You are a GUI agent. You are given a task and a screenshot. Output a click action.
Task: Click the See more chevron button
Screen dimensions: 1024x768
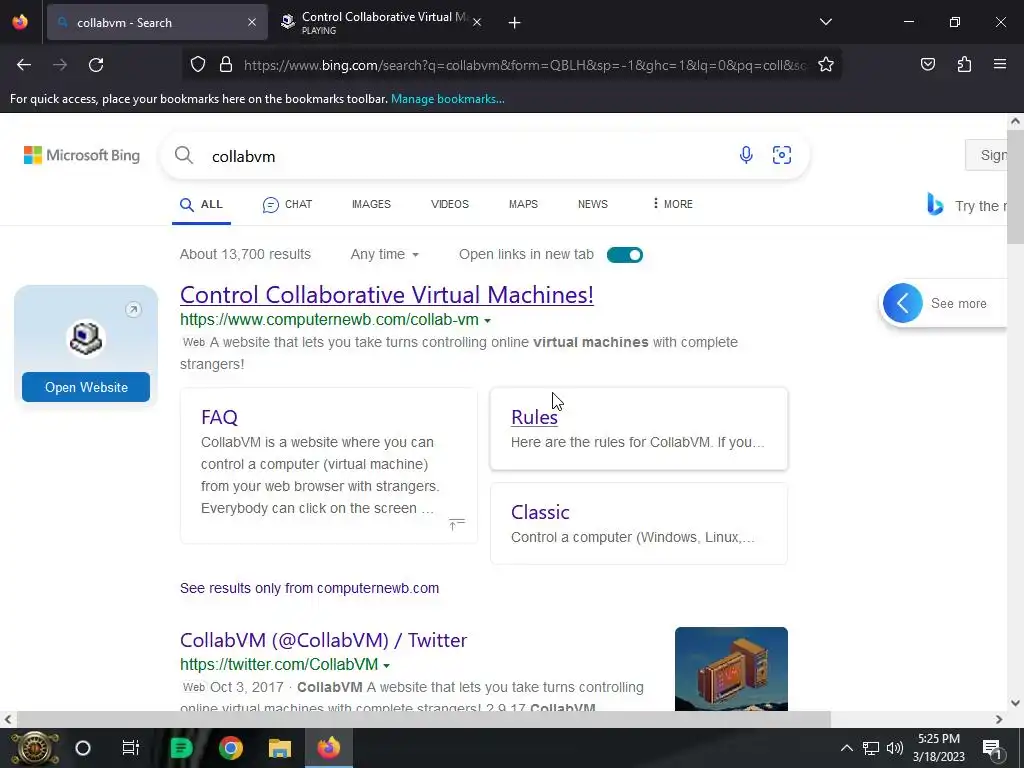click(x=903, y=303)
